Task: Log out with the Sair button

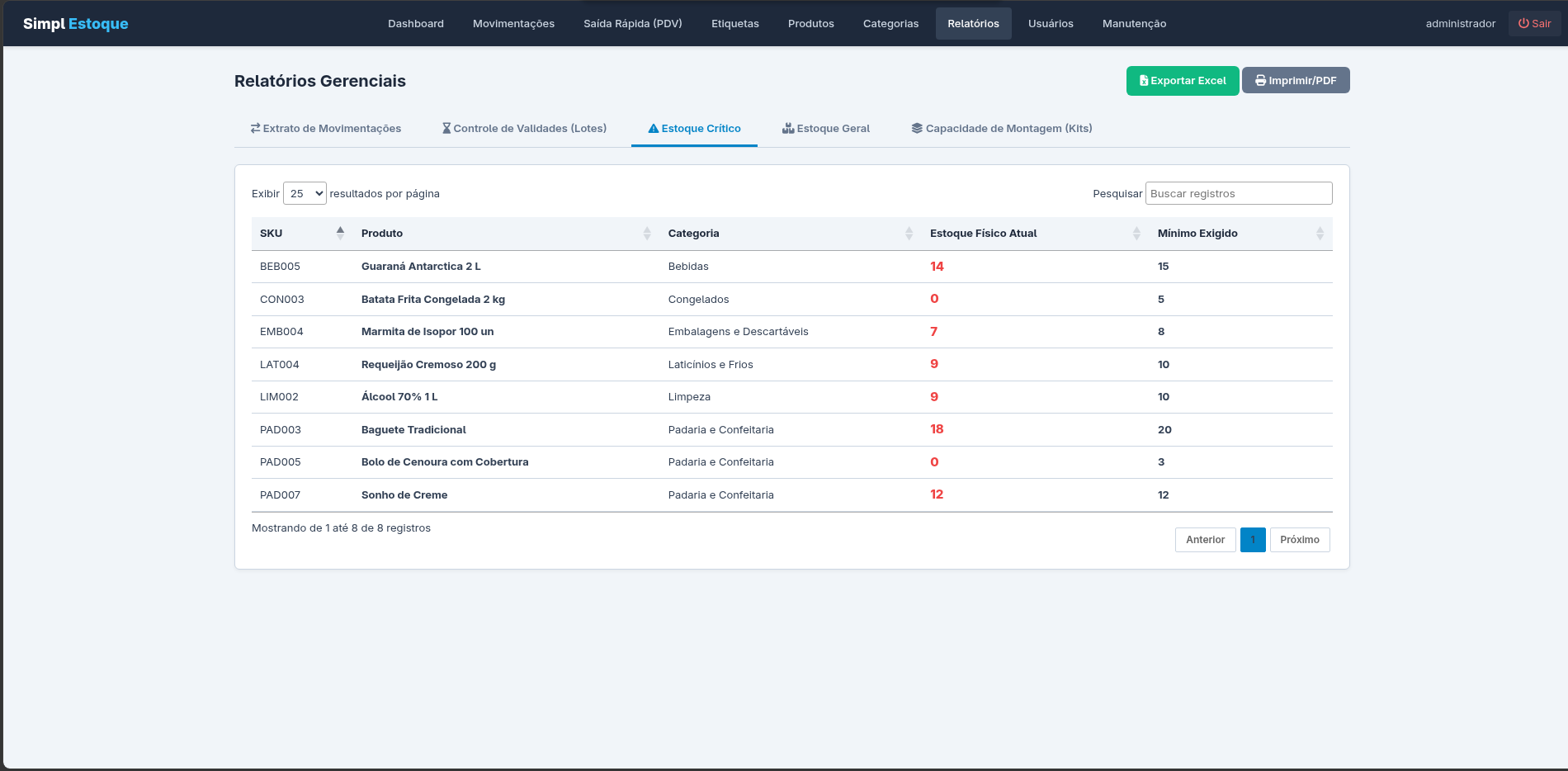Action: [1534, 23]
